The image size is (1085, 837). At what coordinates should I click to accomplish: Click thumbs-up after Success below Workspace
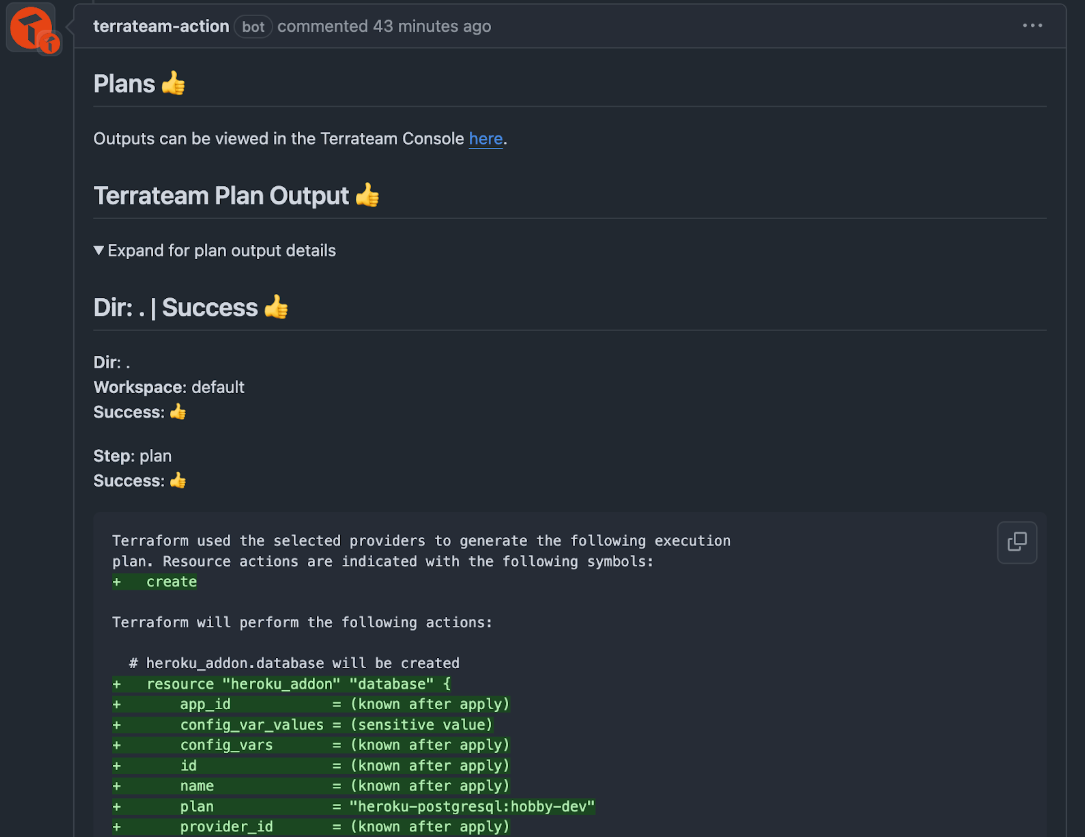point(178,412)
